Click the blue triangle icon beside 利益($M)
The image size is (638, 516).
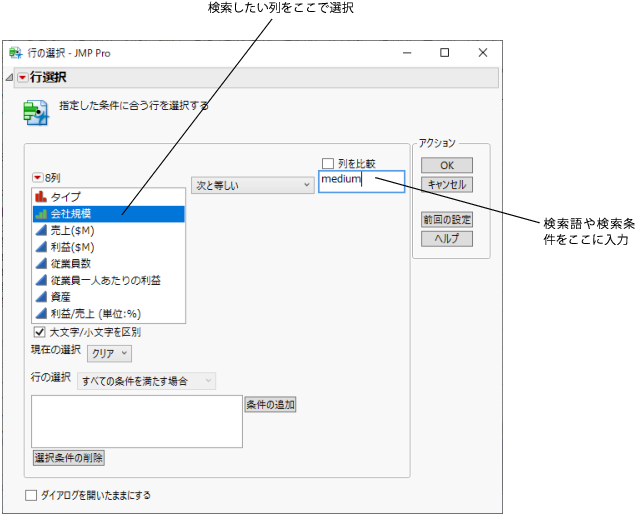[41, 247]
